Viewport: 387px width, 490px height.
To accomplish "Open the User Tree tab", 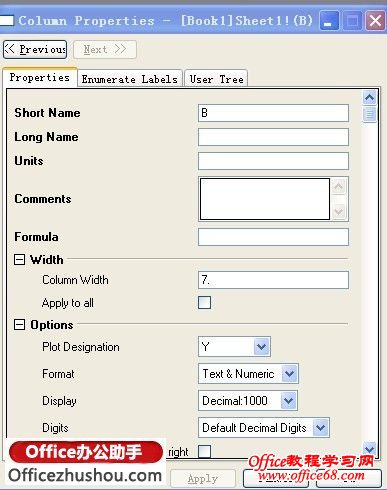I will 216,79.
